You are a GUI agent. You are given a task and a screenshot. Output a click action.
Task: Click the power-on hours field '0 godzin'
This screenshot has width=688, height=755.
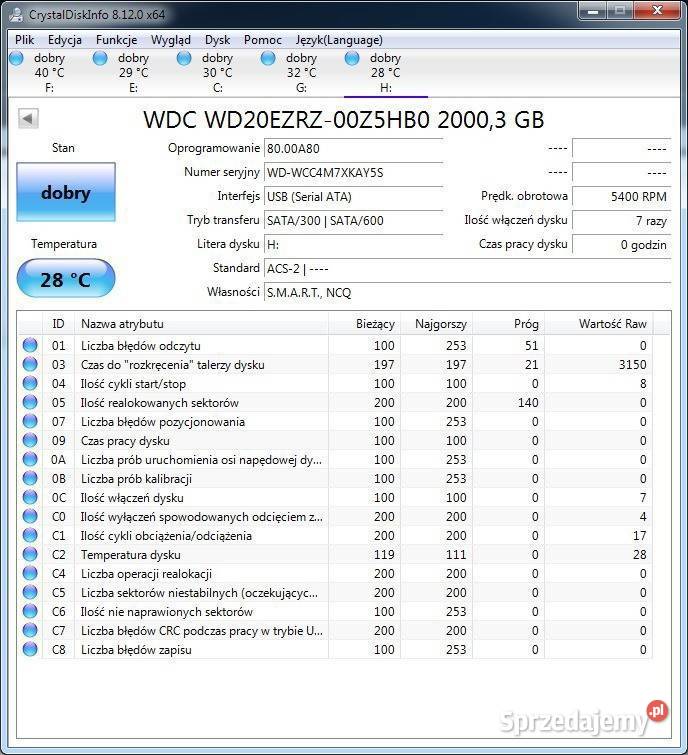[x=622, y=245]
